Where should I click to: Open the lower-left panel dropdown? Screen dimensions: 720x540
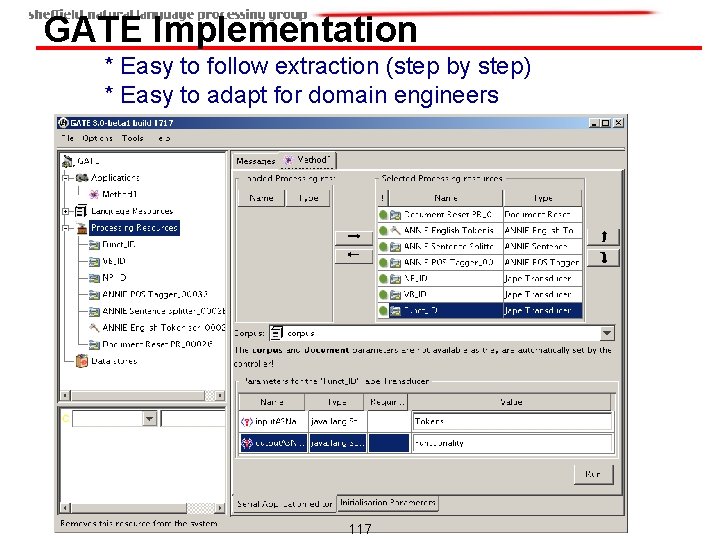(149, 419)
